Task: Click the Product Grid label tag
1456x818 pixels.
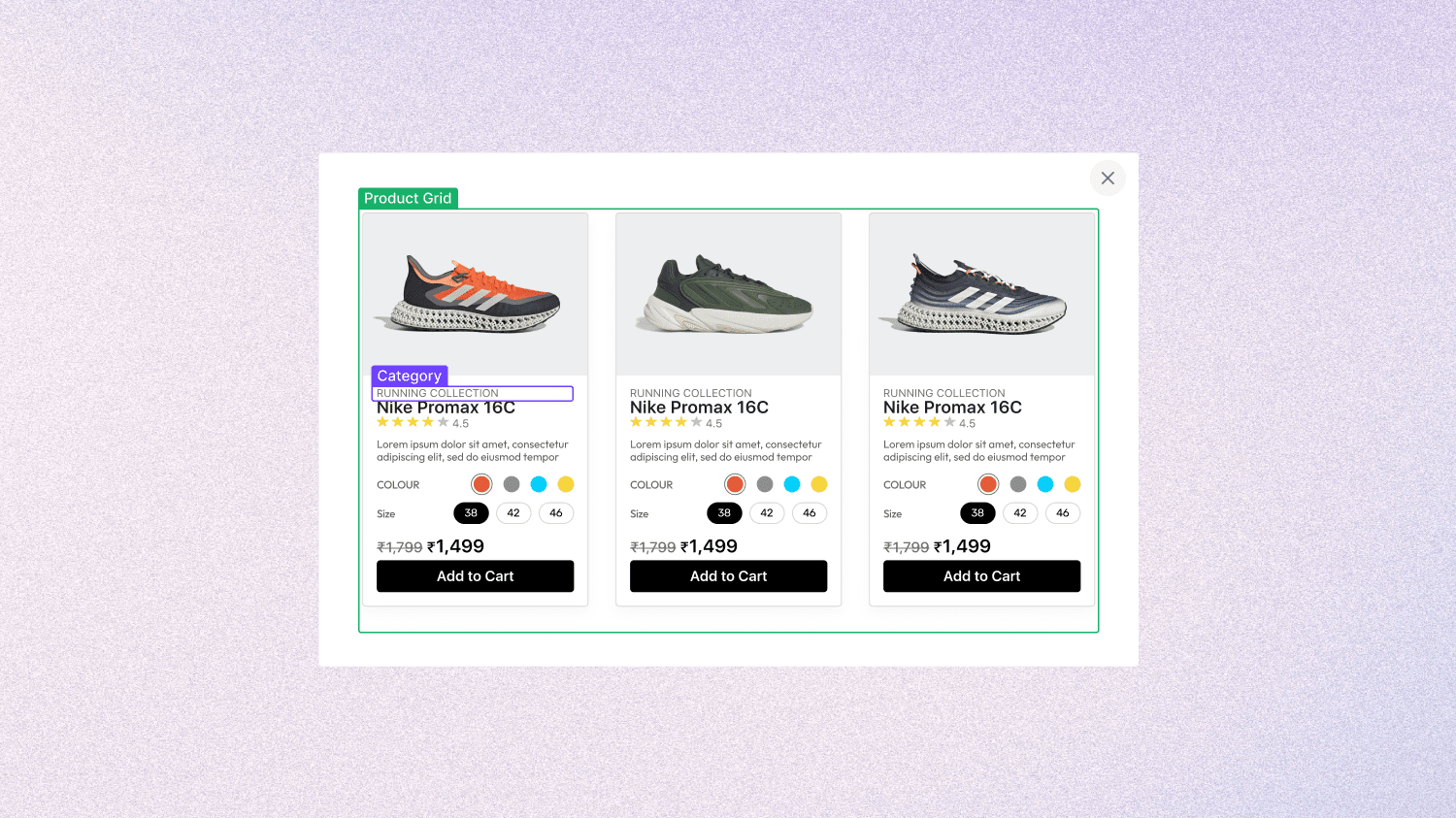Action: [x=408, y=198]
